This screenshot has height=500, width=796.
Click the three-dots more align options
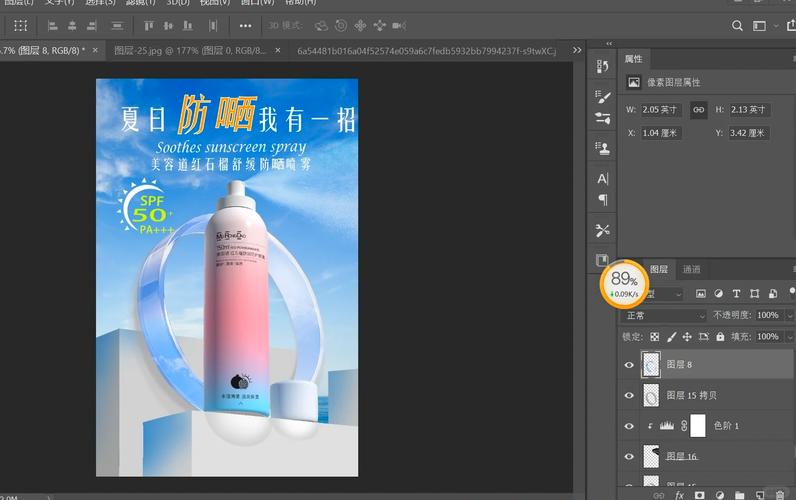click(x=246, y=26)
